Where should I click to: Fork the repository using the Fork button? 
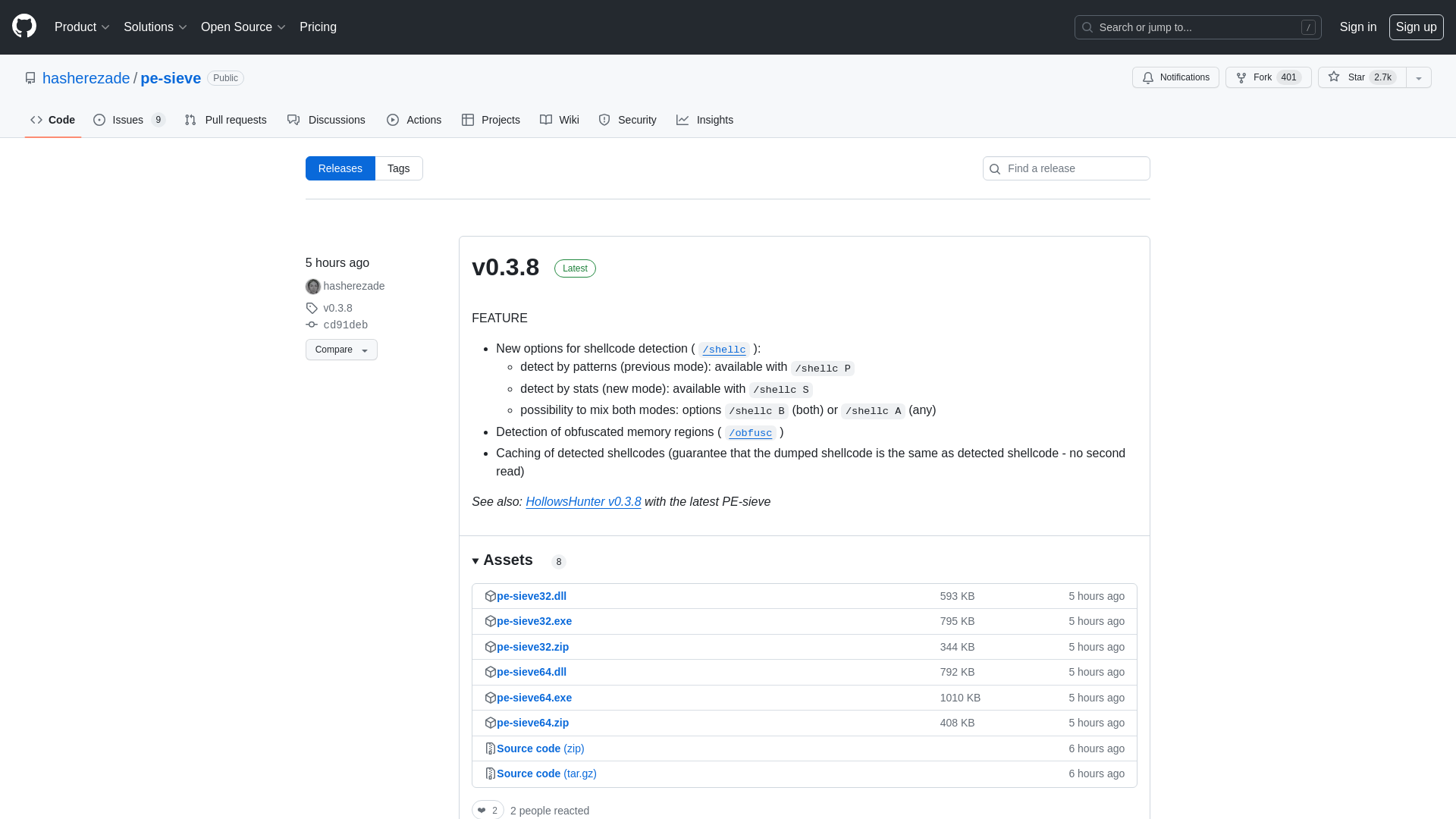tap(1268, 77)
